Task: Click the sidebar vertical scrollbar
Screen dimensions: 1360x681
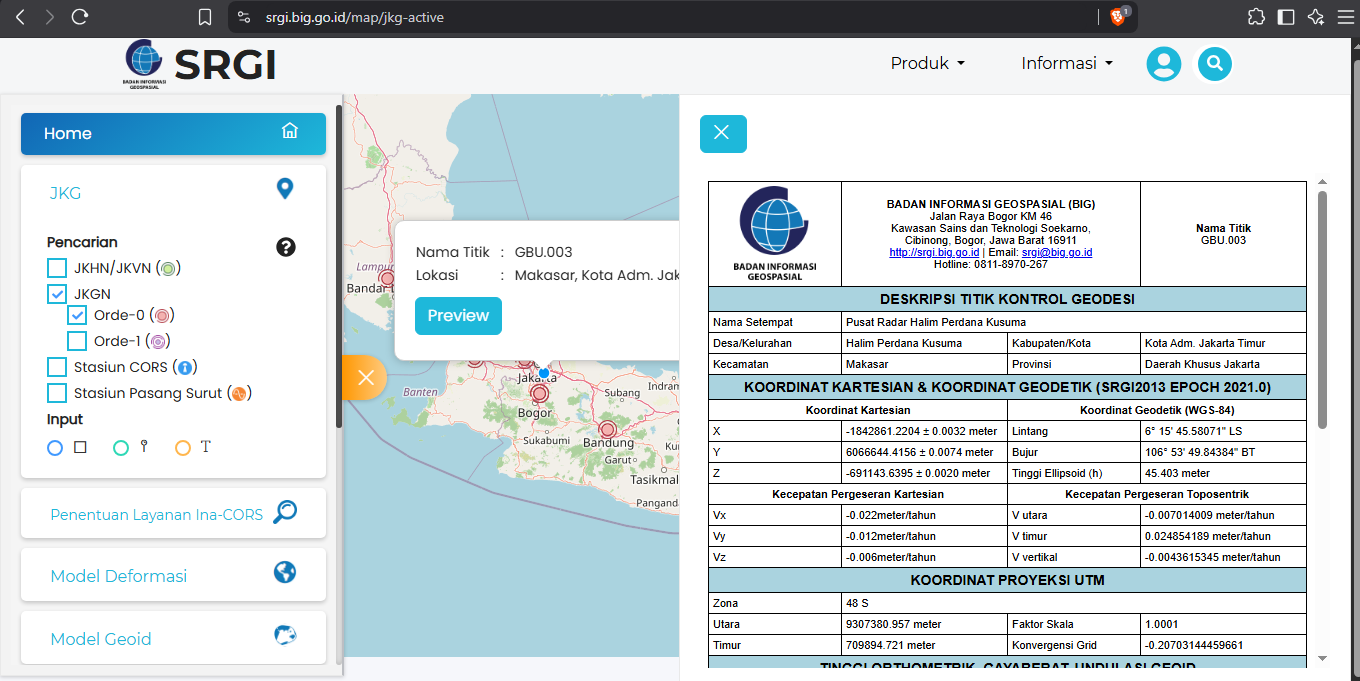Action: point(339,266)
